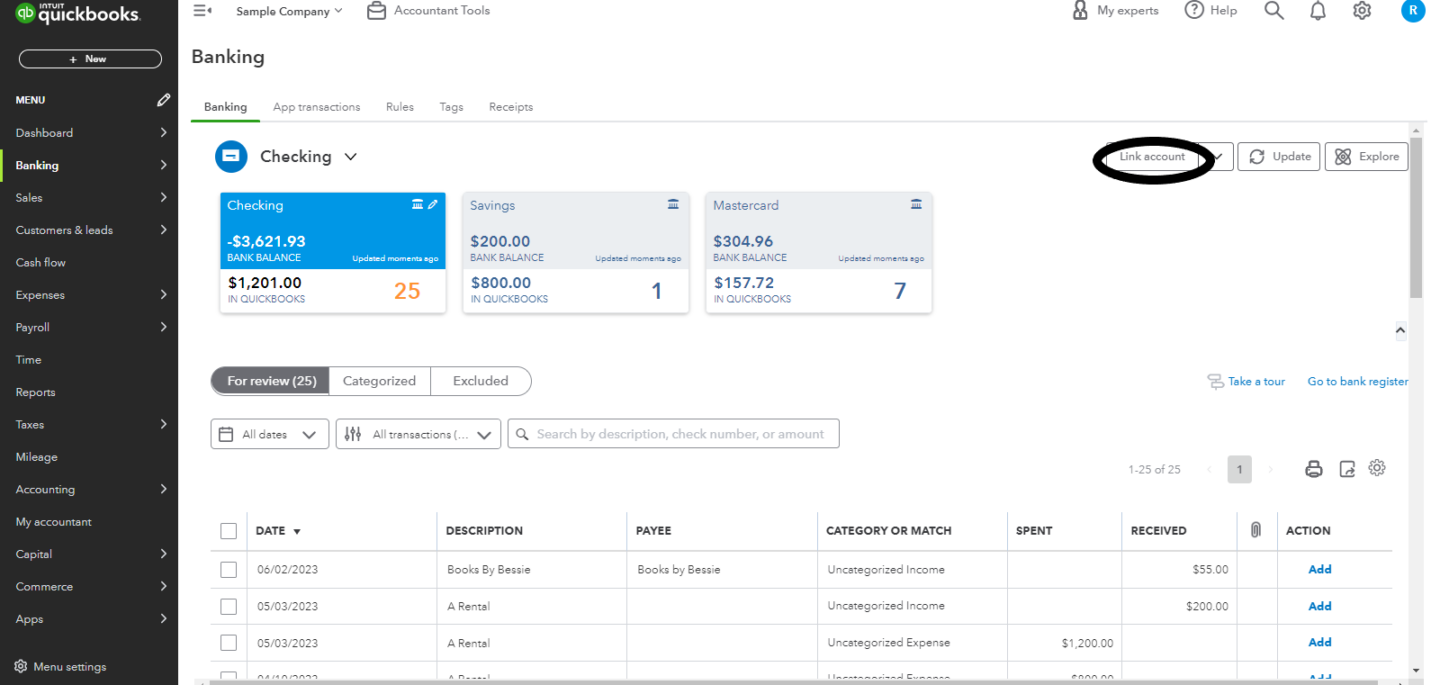This screenshot has width=1440, height=685.
Task: Check the A Rental $200.00 income row
Action: (x=229, y=606)
